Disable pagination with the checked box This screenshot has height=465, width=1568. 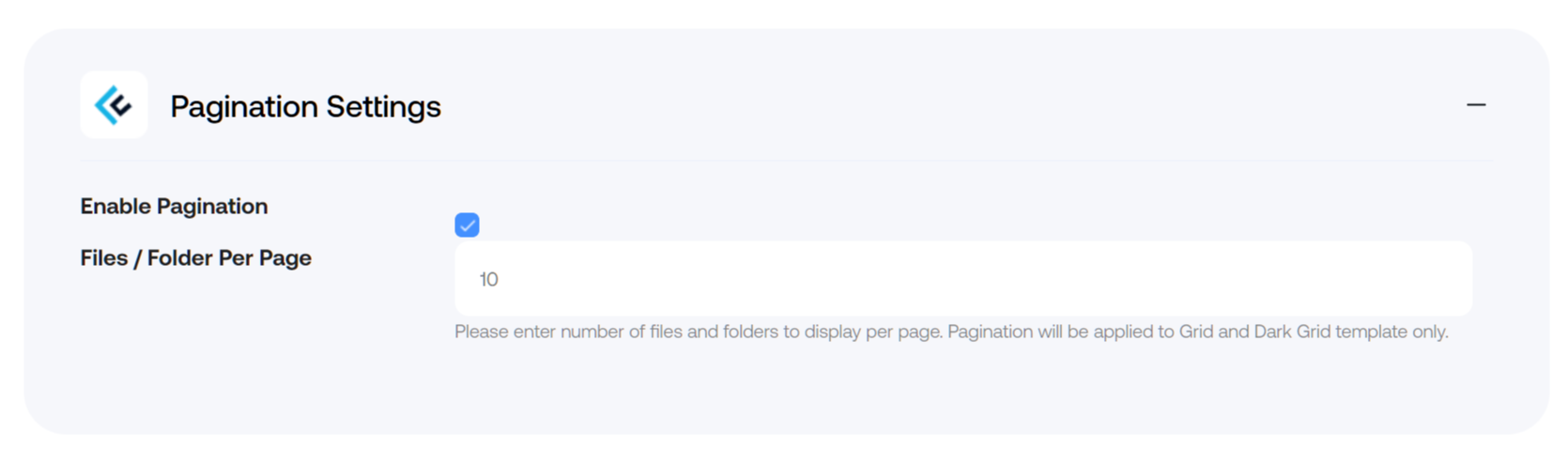coord(467,225)
